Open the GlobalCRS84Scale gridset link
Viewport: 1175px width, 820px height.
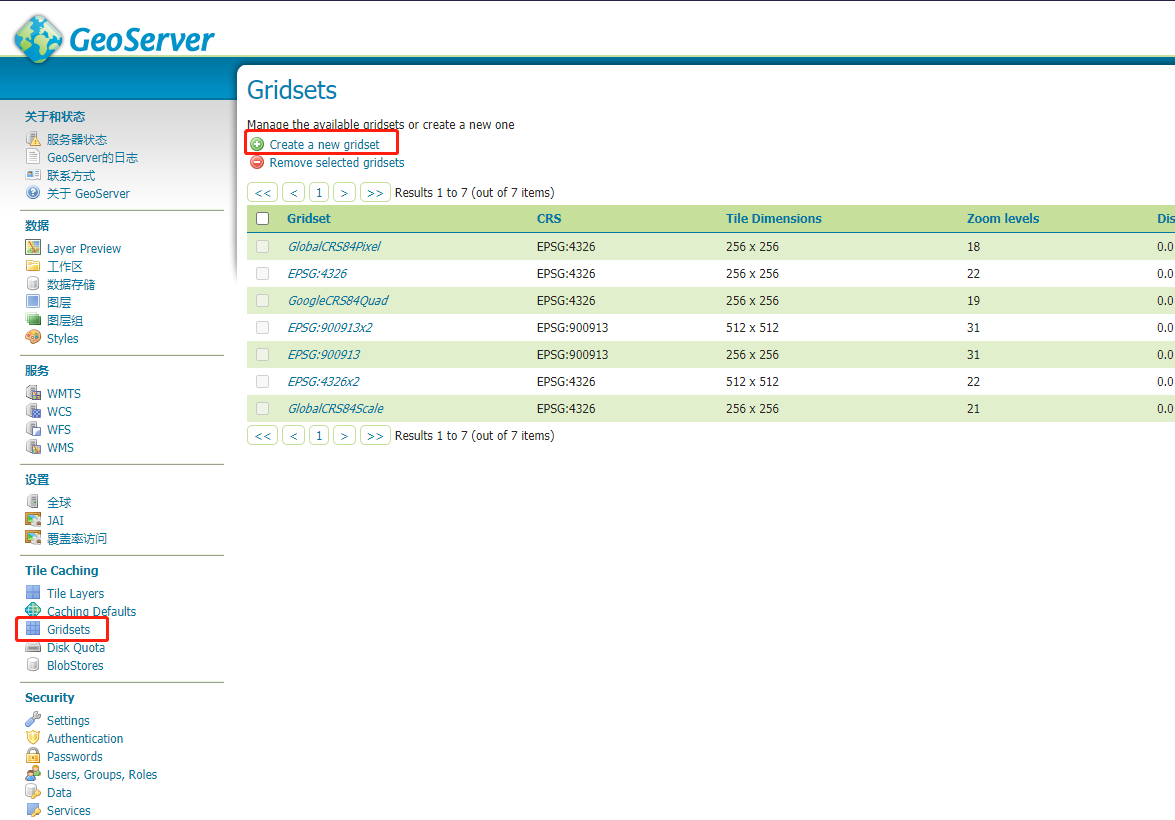point(336,409)
